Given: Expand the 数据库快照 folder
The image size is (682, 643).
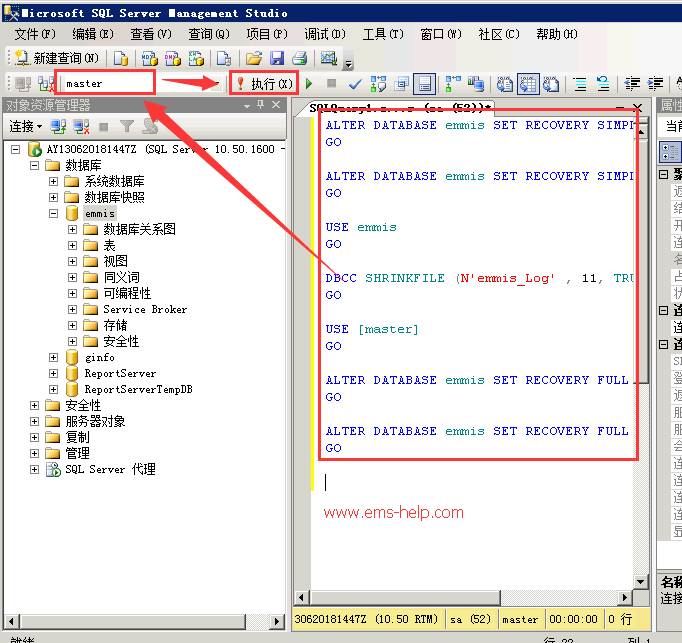Looking at the screenshot, I should [x=53, y=198].
